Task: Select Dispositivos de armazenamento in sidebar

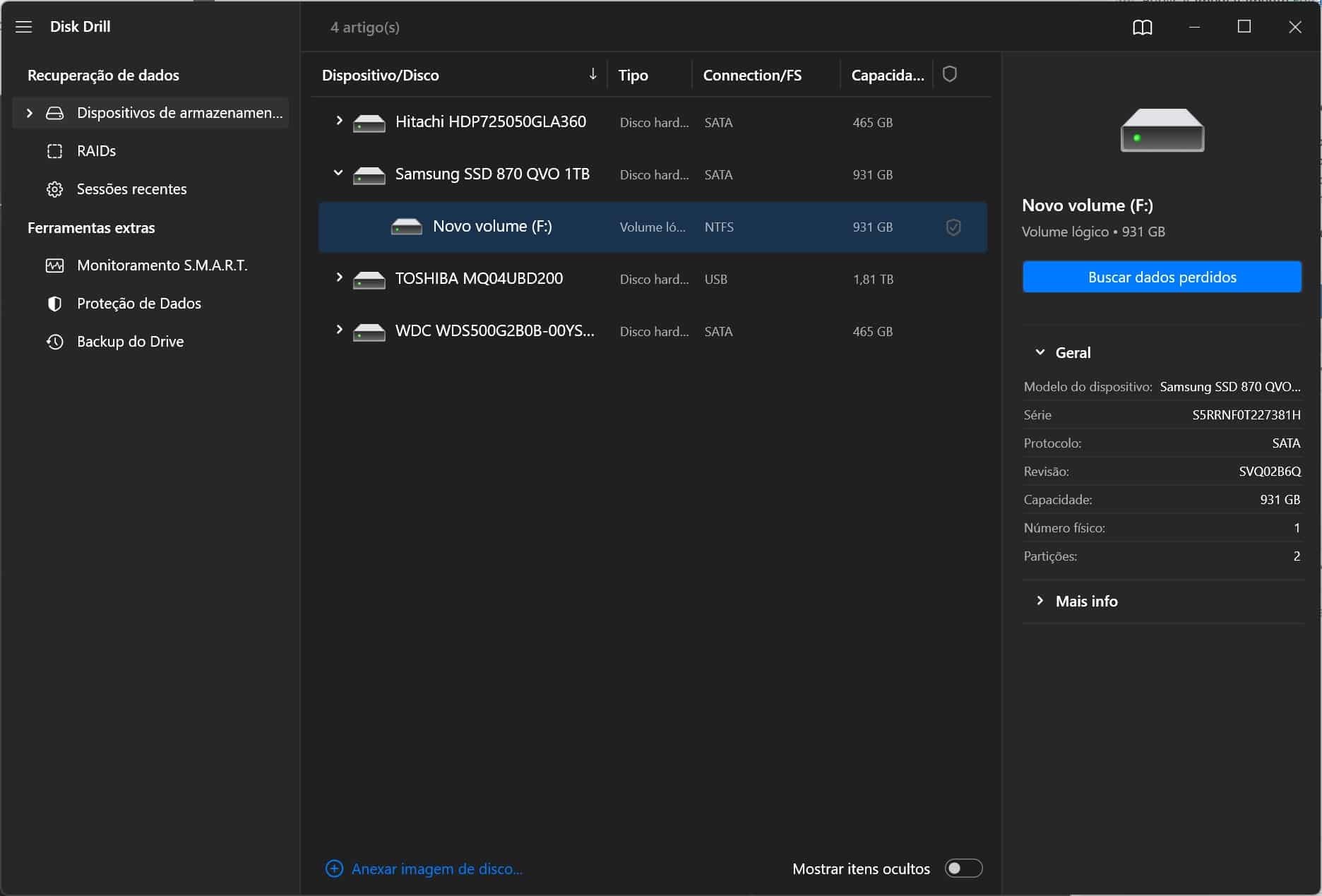Action: [x=179, y=113]
